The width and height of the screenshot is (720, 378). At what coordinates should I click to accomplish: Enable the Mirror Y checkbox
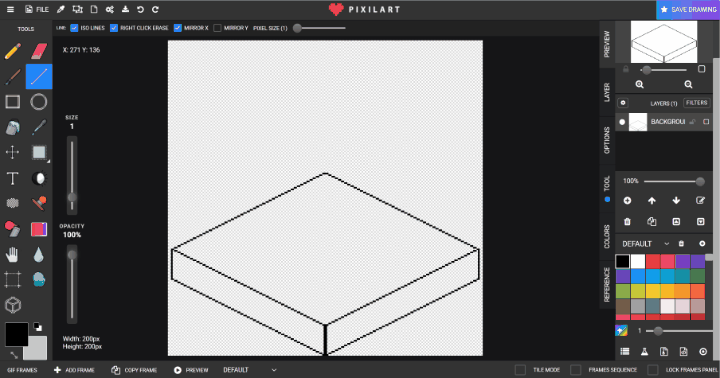point(218,28)
